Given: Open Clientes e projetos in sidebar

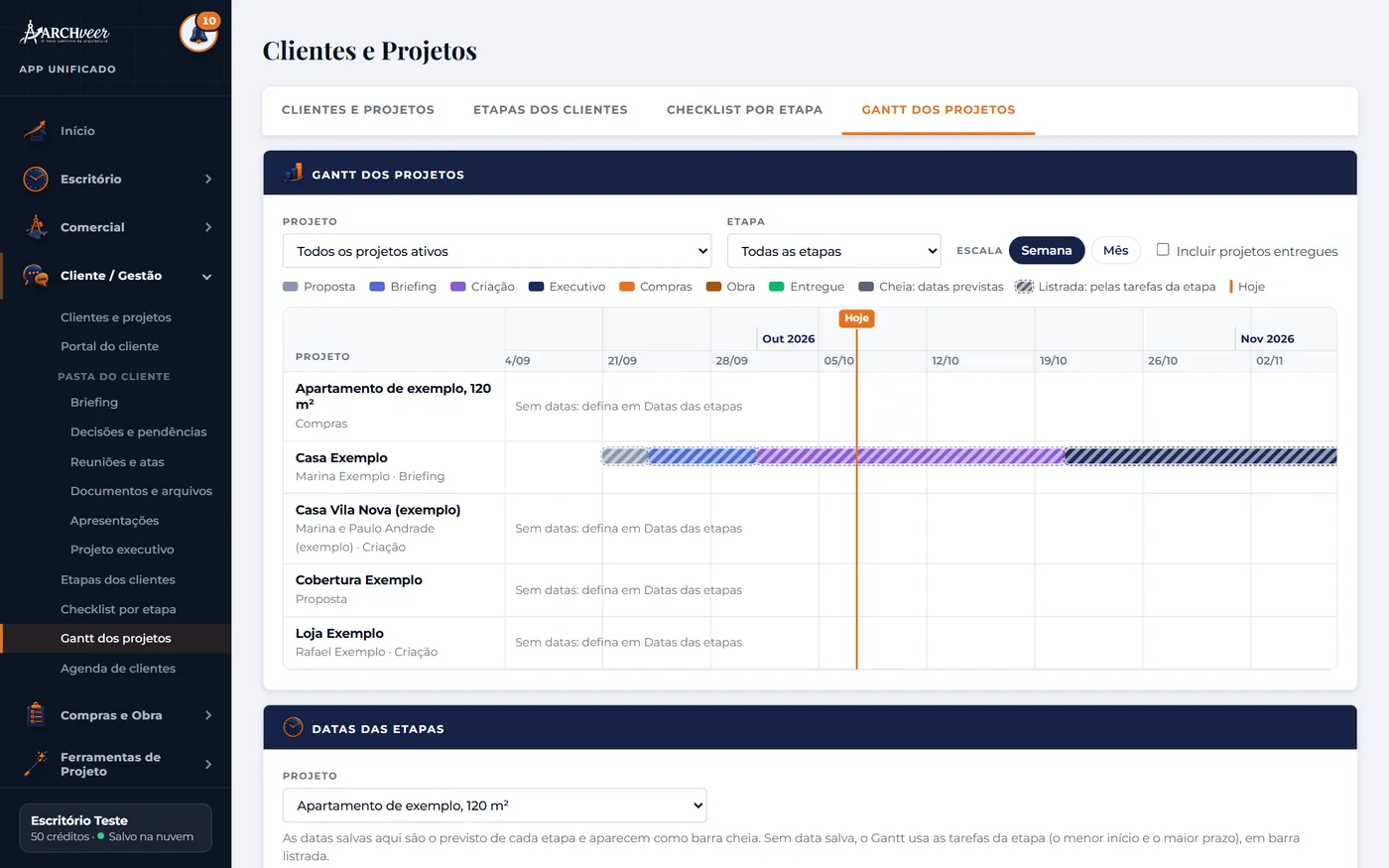Looking at the screenshot, I should coord(116,317).
